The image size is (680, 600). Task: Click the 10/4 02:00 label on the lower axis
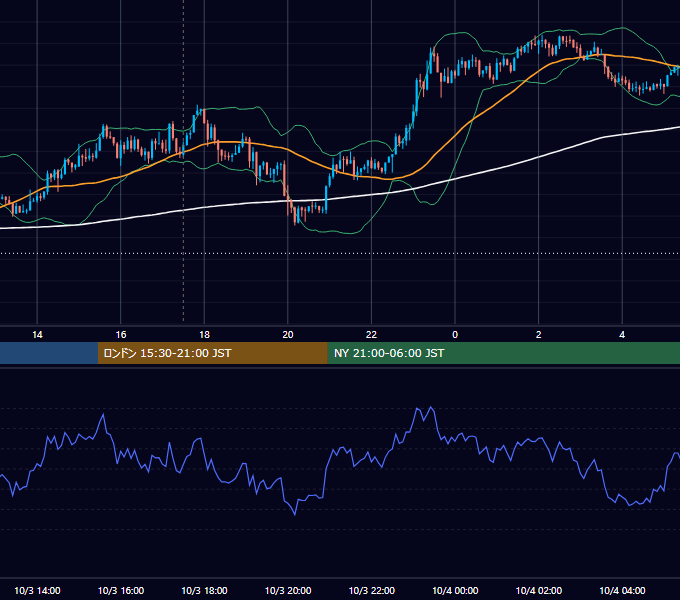(539, 590)
